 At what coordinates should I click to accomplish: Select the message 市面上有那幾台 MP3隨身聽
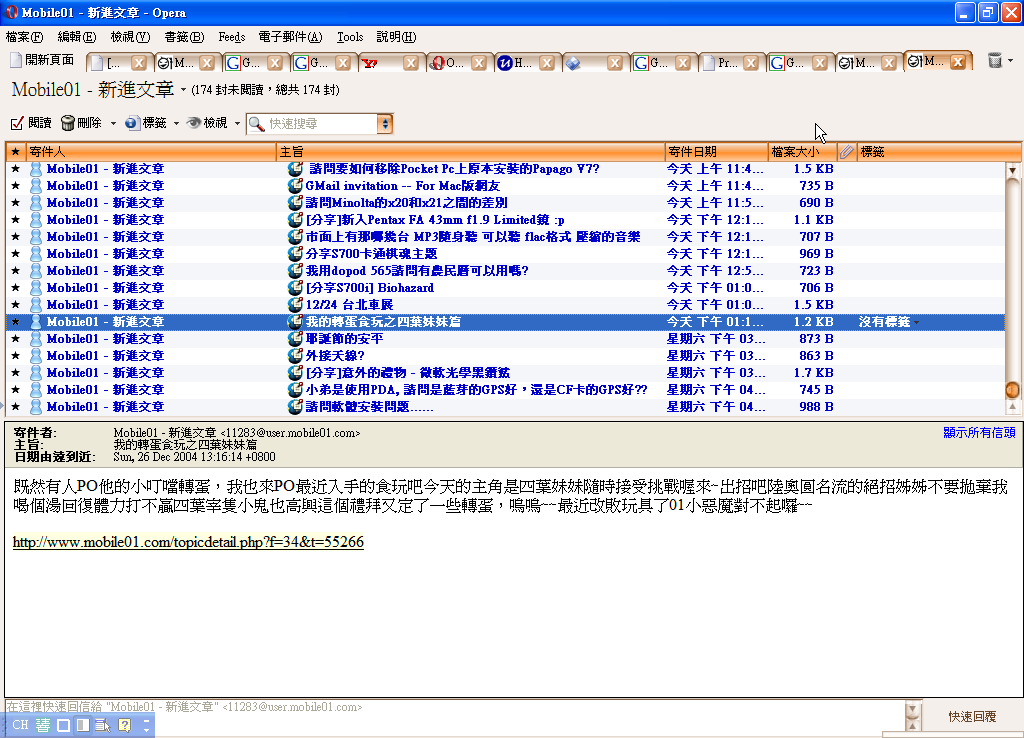tap(505, 236)
